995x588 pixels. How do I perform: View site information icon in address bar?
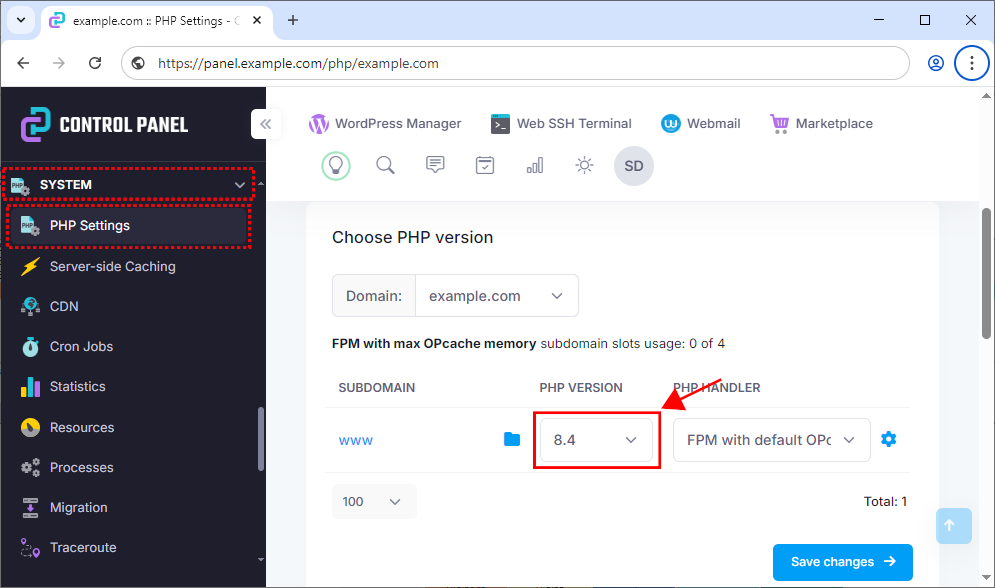click(x=138, y=63)
